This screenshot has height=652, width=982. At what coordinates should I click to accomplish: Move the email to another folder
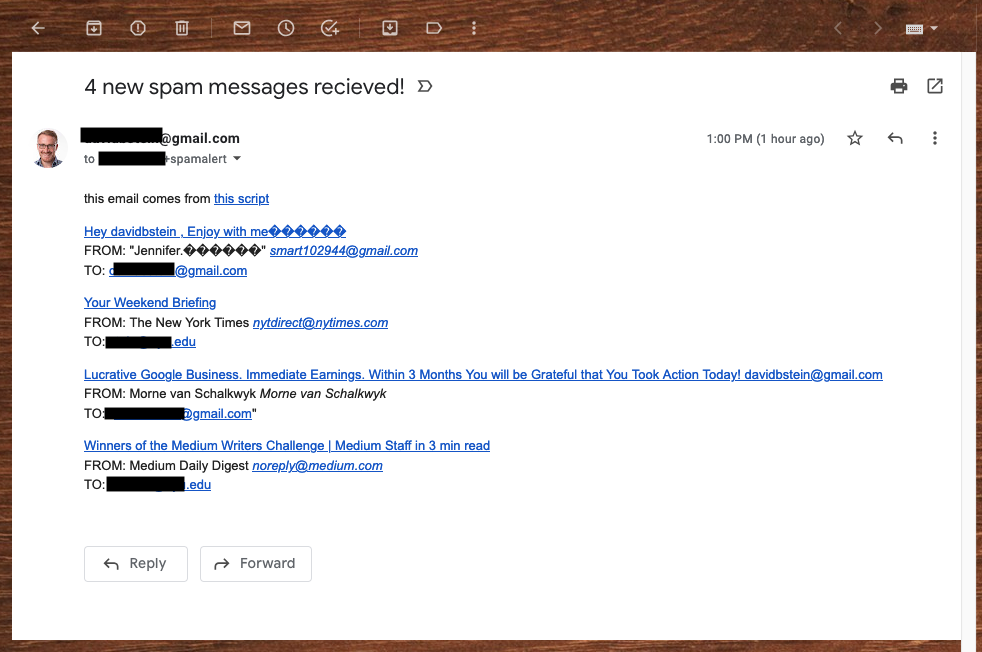[389, 28]
